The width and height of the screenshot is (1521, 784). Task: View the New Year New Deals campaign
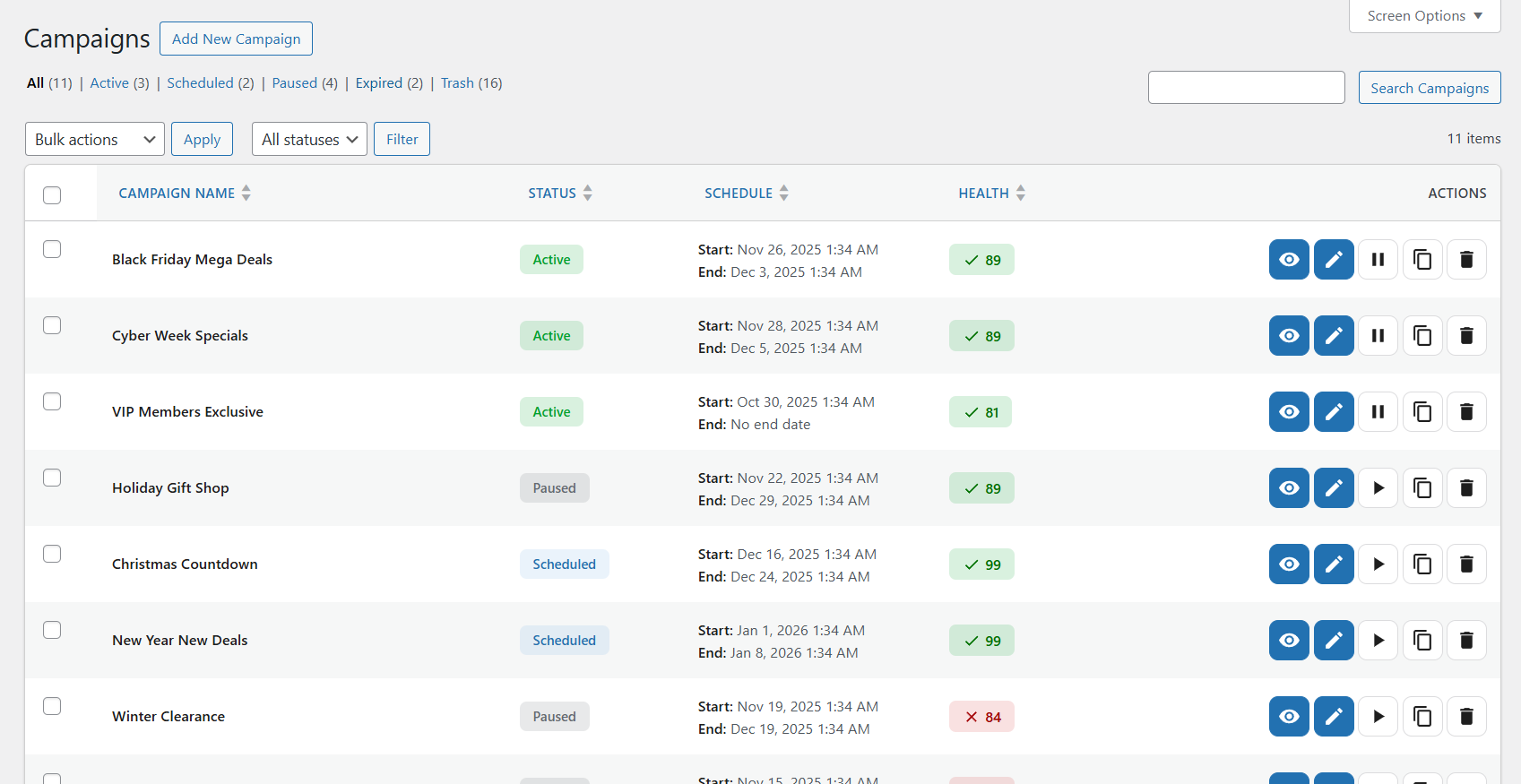(x=1289, y=641)
